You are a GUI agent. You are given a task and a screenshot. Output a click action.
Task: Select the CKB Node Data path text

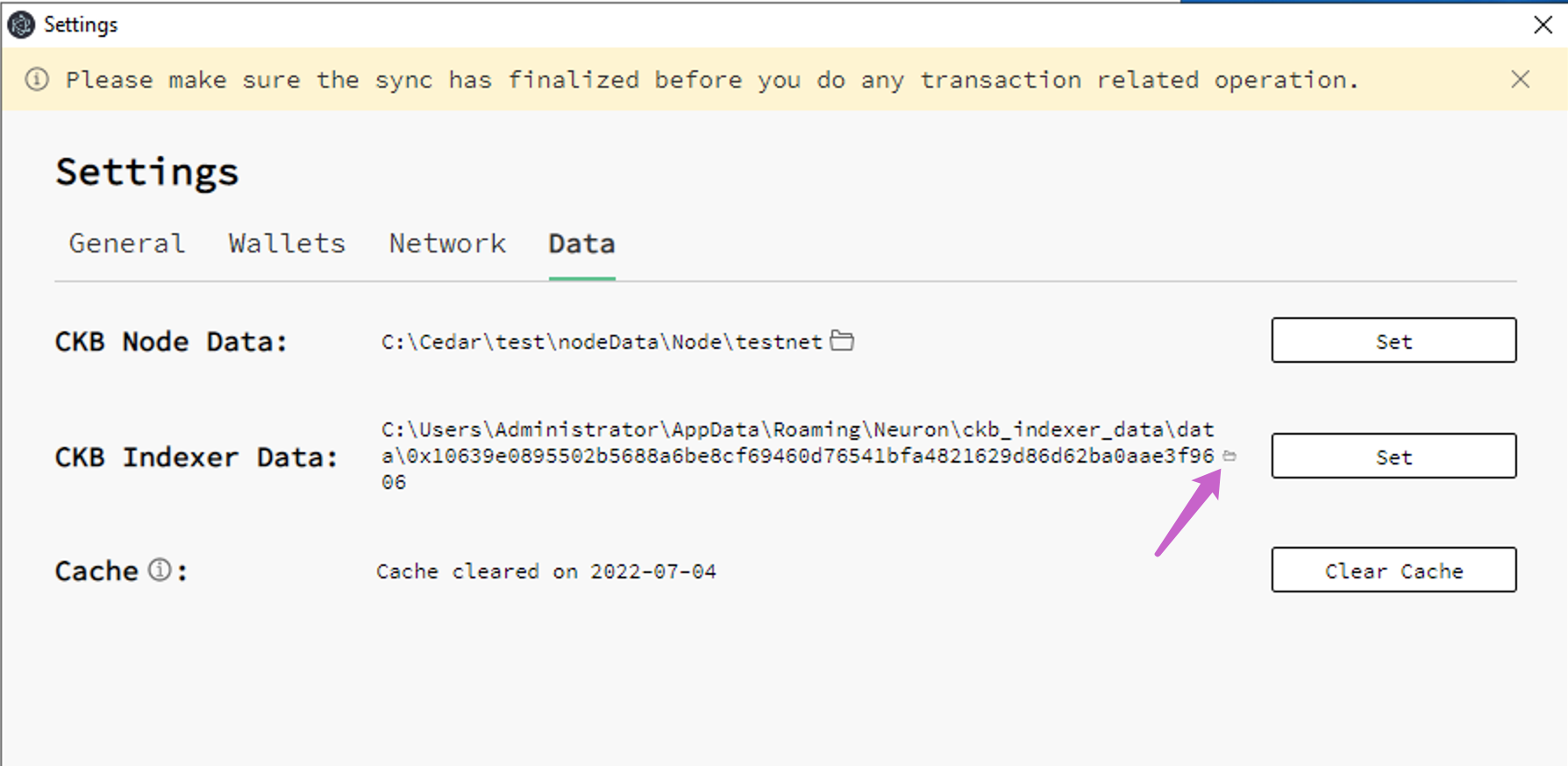(601, 341)
